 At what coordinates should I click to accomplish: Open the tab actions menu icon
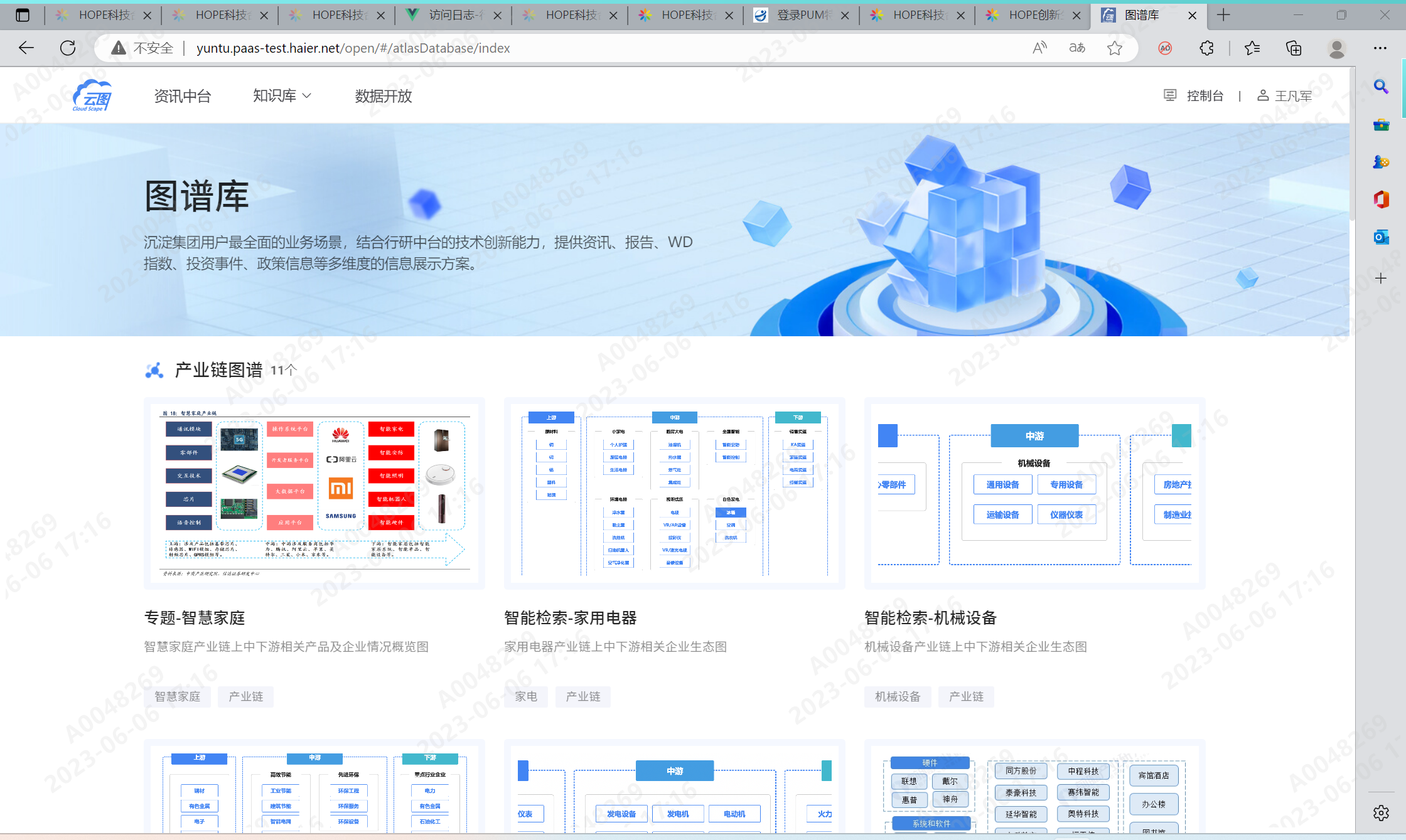(23, 15)
